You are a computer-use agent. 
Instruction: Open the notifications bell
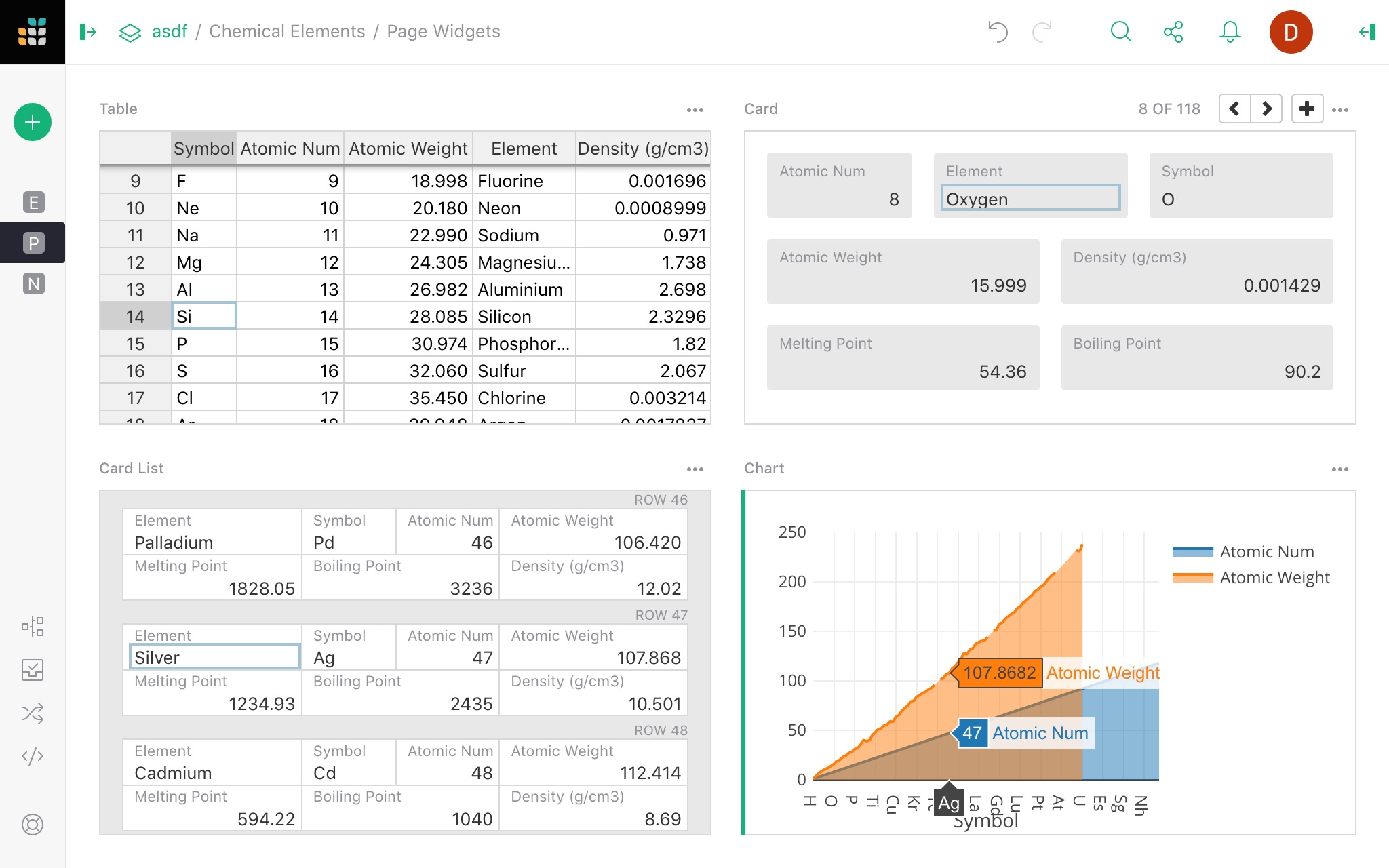click(x=1229, y=31)
